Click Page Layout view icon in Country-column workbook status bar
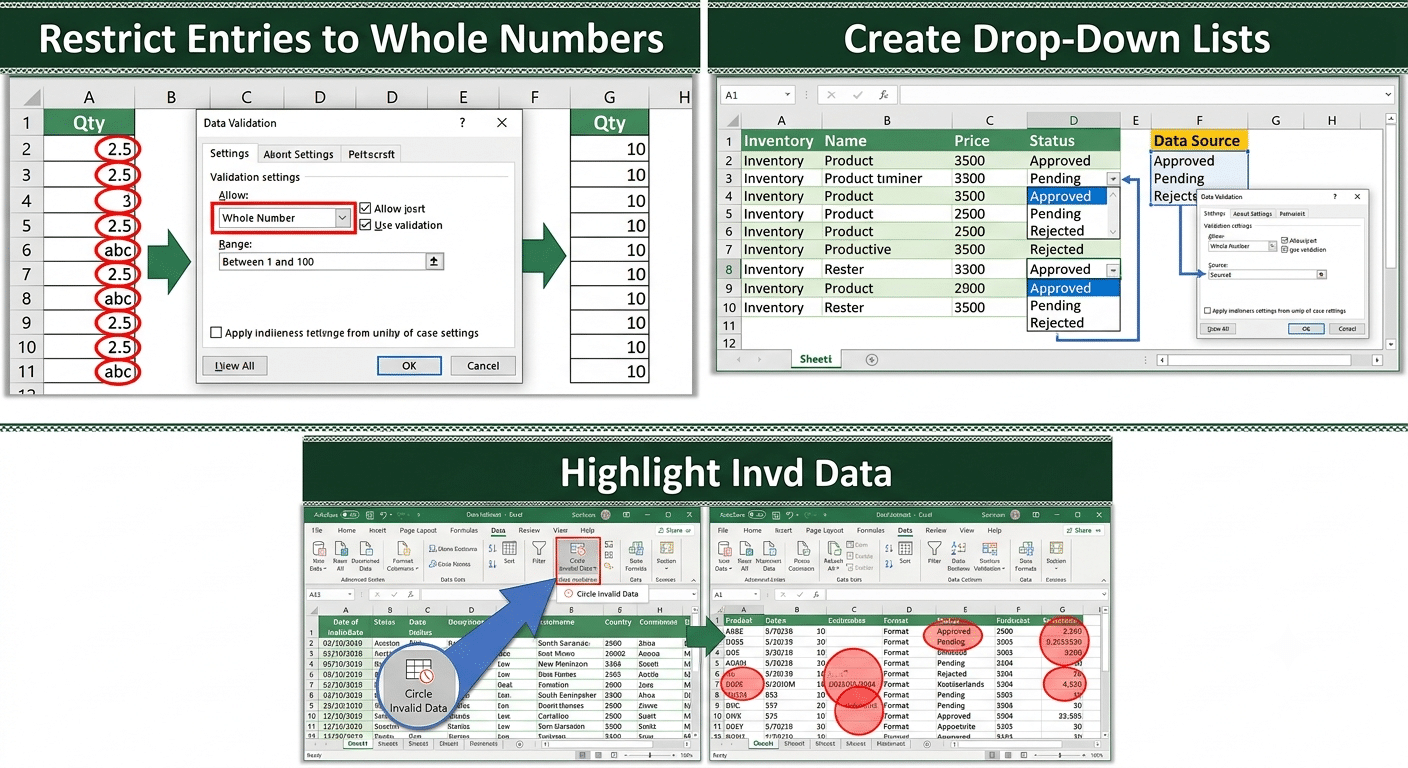Viewport: 1408px width, 768px height. click(598, 755)
